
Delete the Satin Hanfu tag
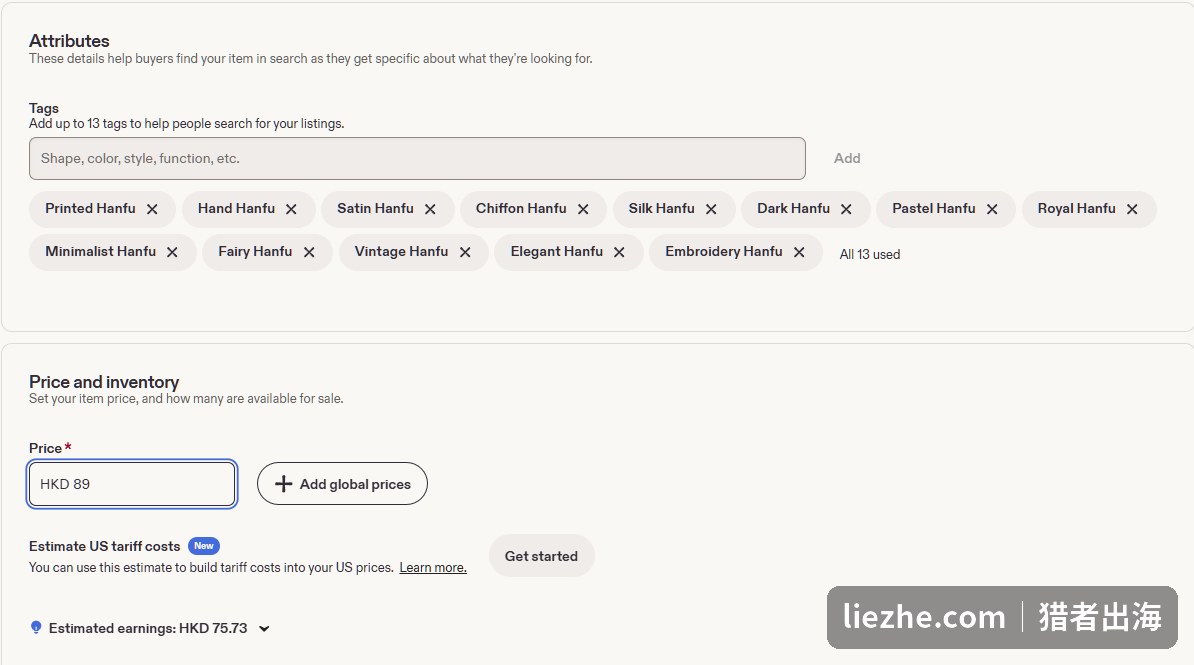430,209
